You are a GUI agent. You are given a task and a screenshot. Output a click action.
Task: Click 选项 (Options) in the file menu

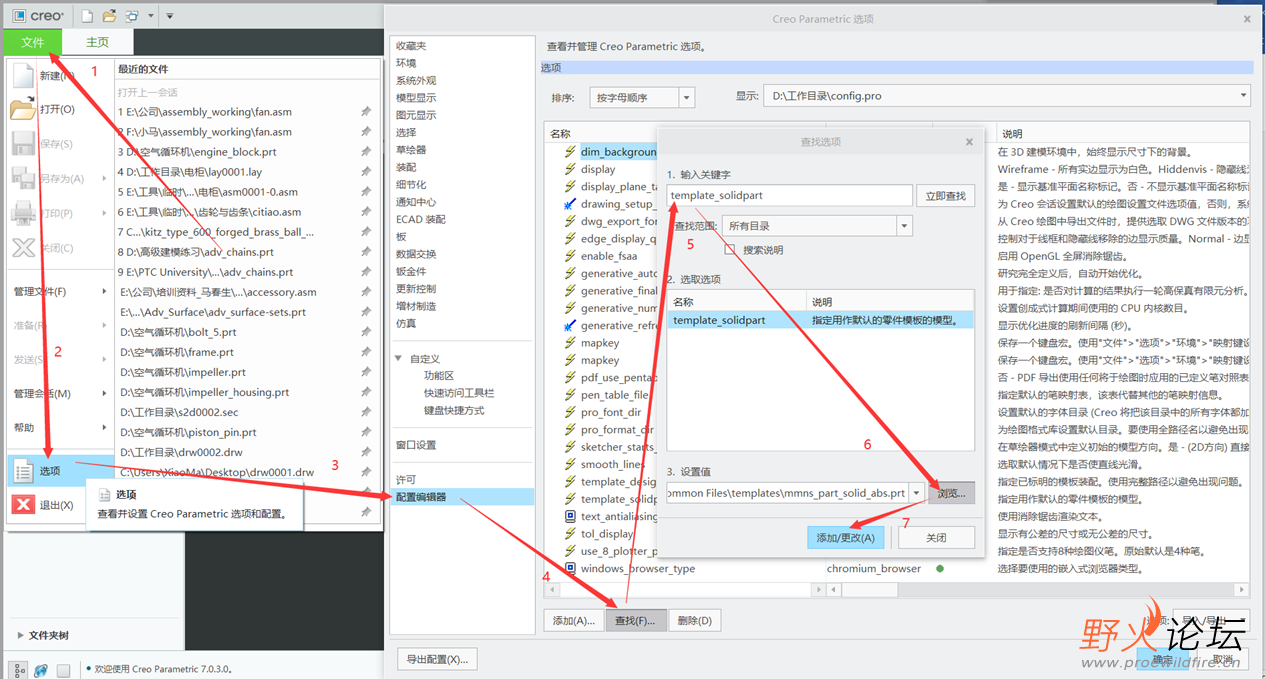click(59, 470)
